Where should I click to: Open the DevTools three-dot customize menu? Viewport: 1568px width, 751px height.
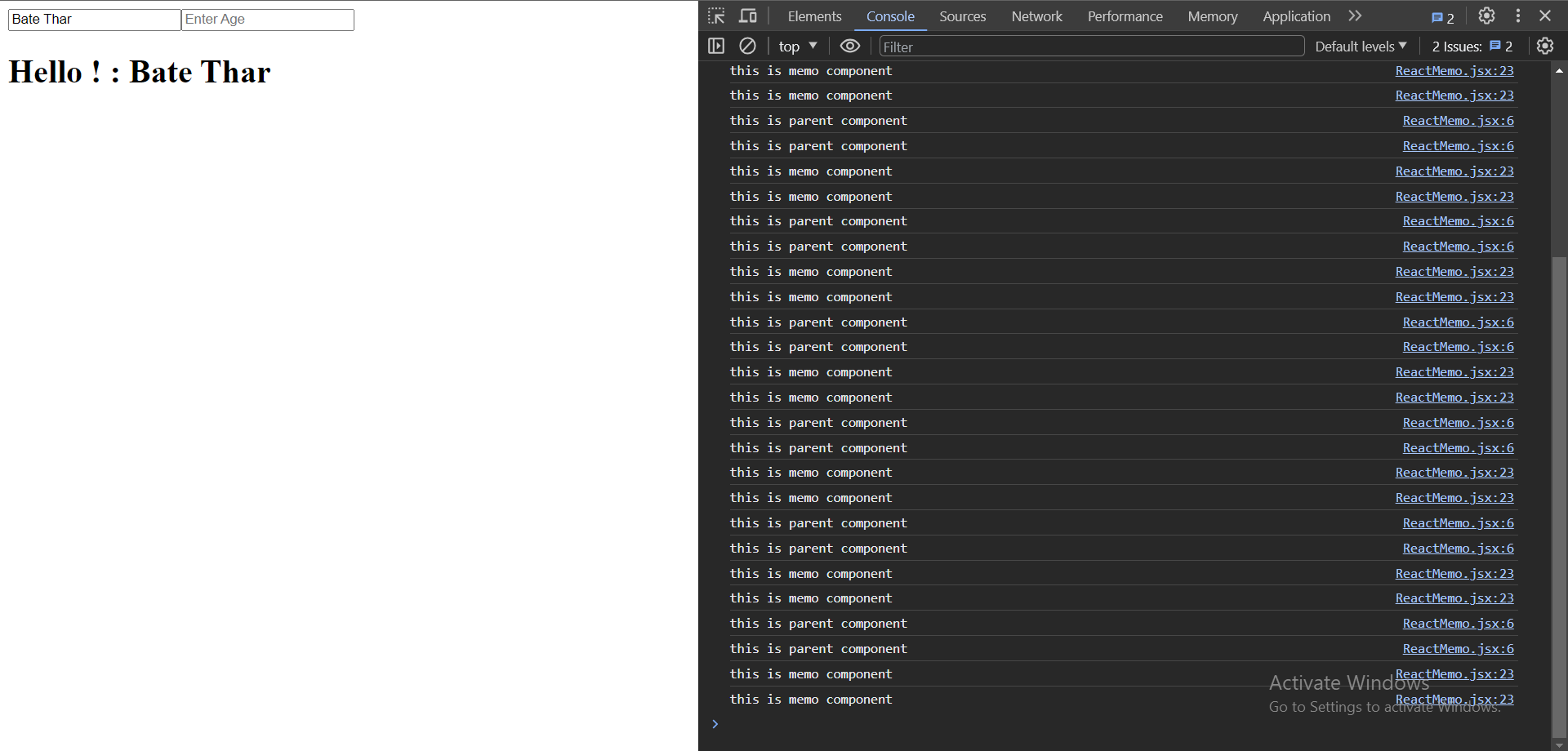[x=1517, y=16]
